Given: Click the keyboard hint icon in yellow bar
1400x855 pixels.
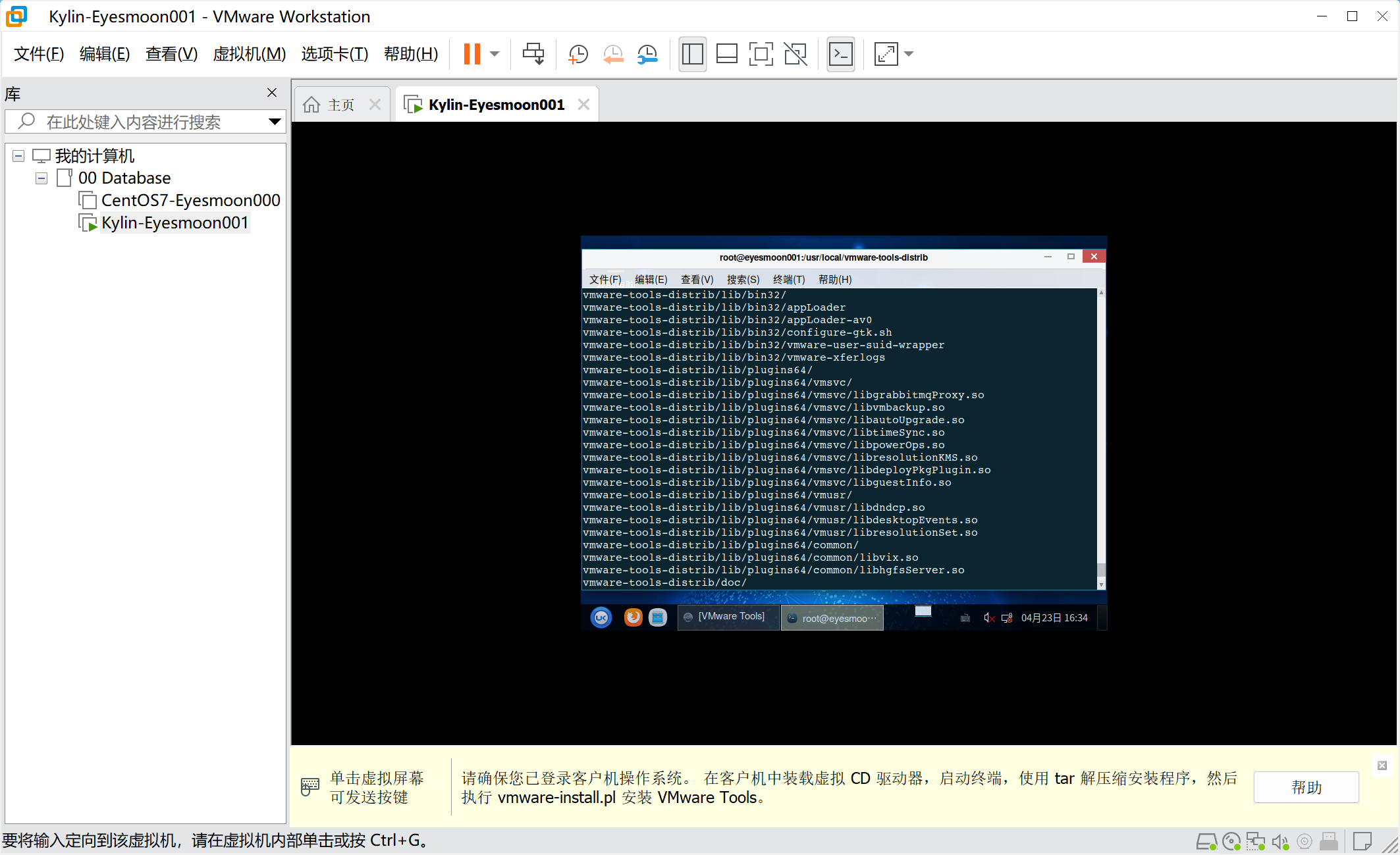Looking at the screenshot, I should click(x=310, y=787).
